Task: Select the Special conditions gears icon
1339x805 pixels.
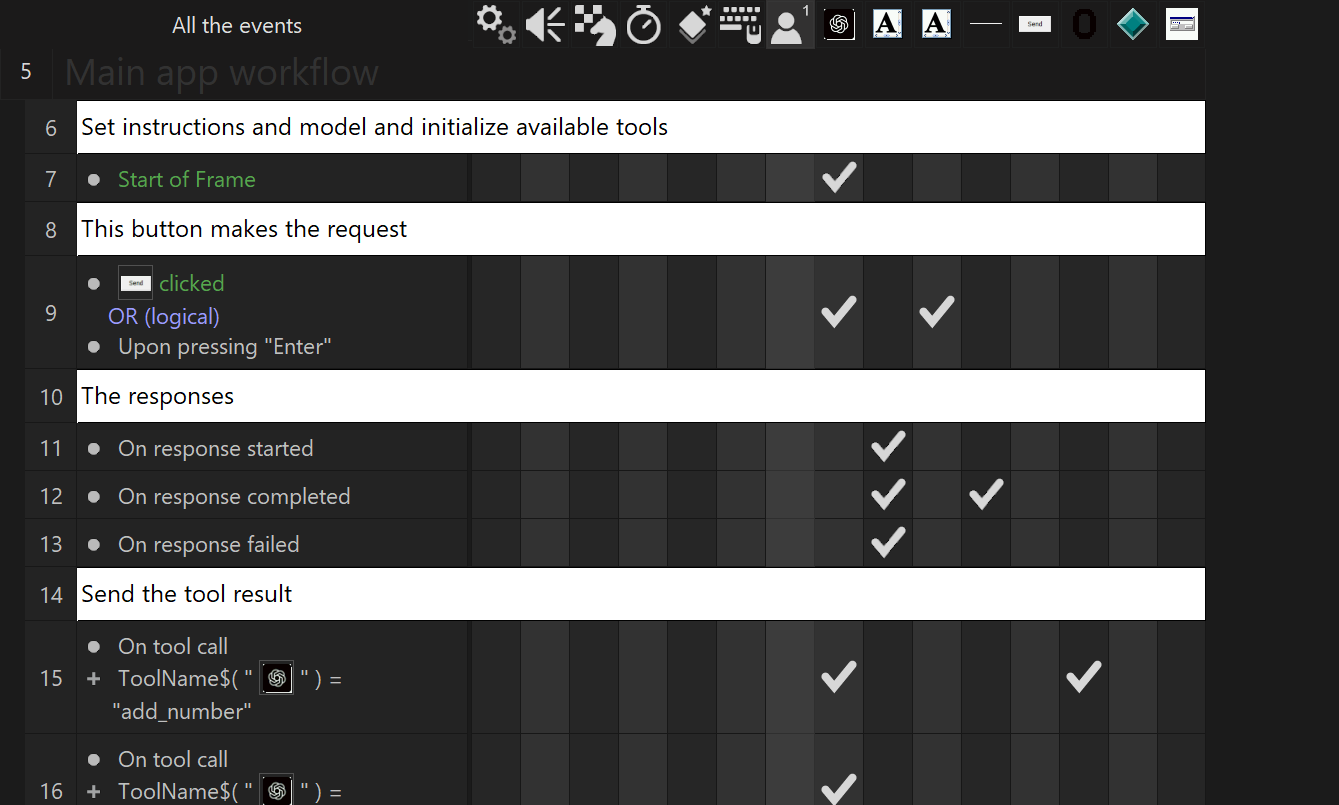Action: coord(496,24)
